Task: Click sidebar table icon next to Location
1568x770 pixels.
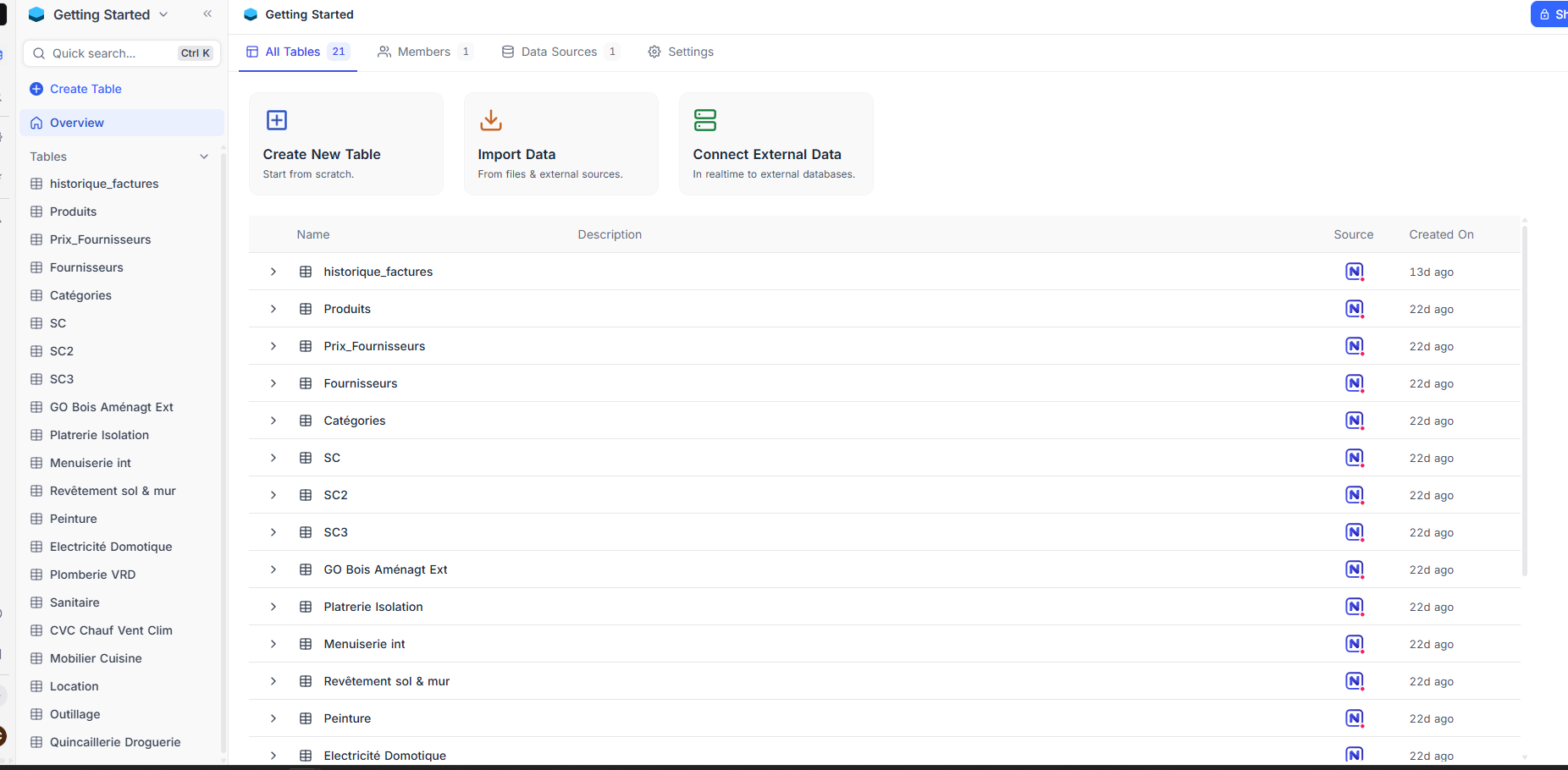Action: pyautogui.click(x=36, y=686)
